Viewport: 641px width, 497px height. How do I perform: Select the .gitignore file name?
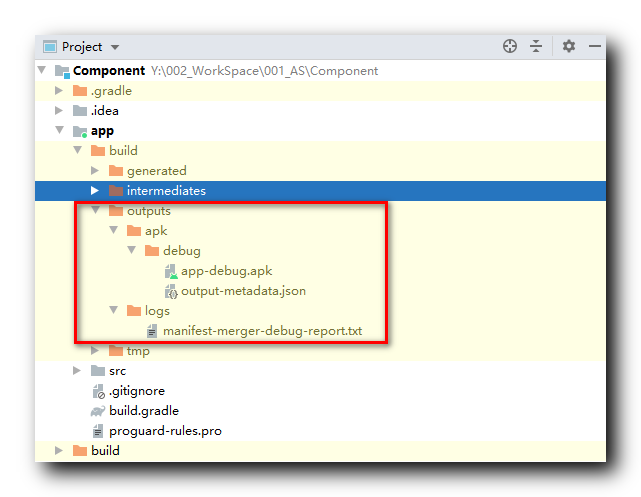click(137, 392)
